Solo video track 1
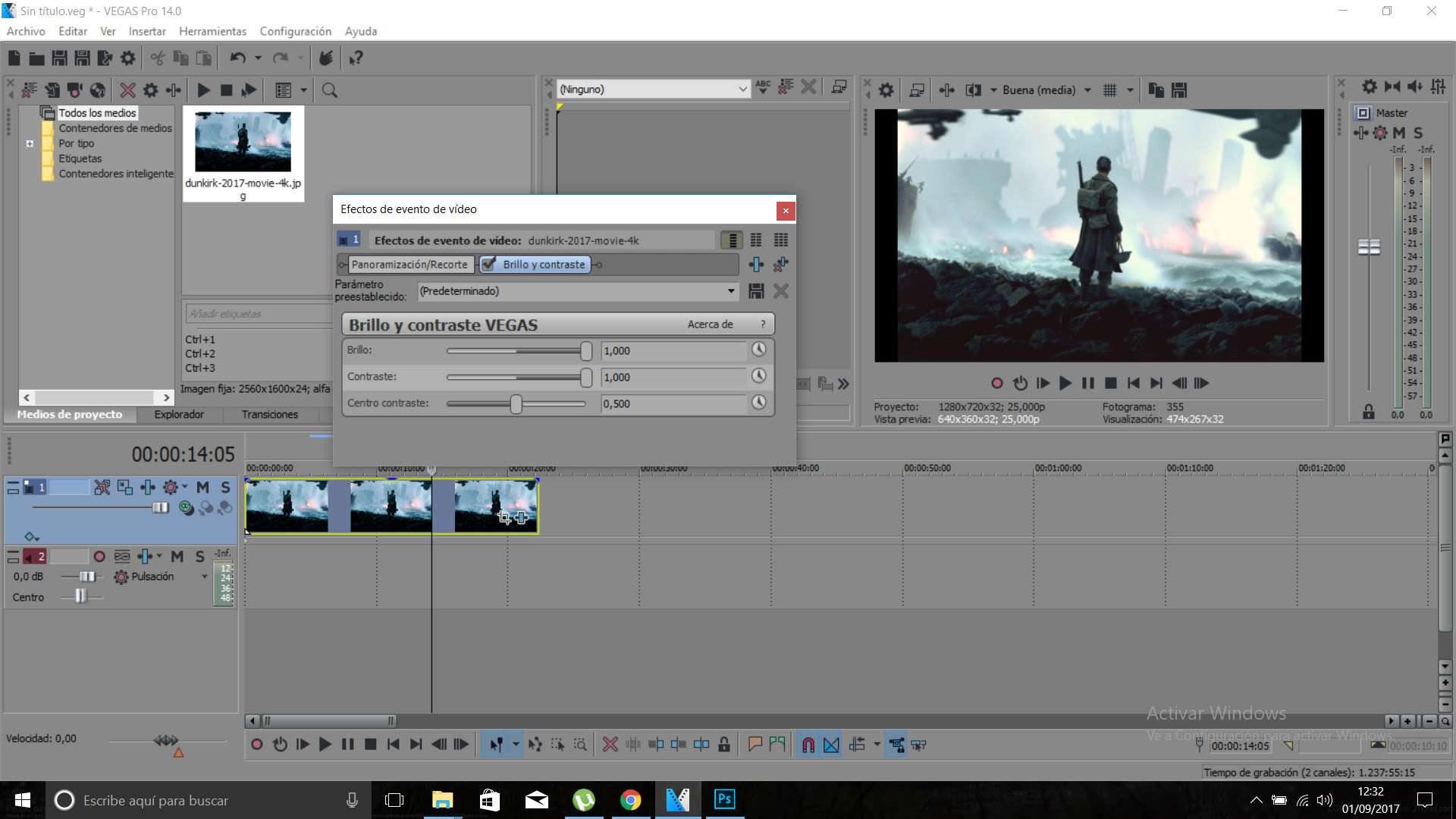This screenshot has height=819, width=1456. point(225,488)
